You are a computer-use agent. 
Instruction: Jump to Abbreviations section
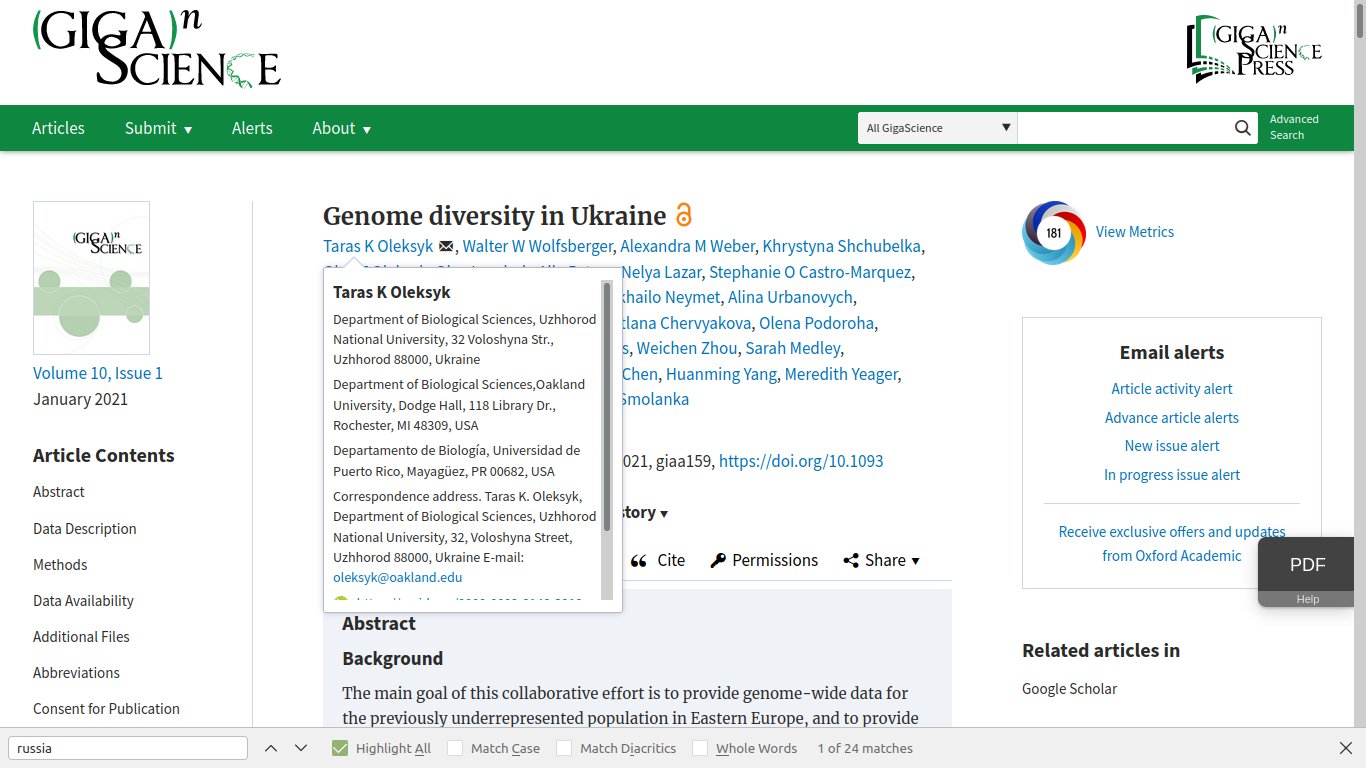76,673
